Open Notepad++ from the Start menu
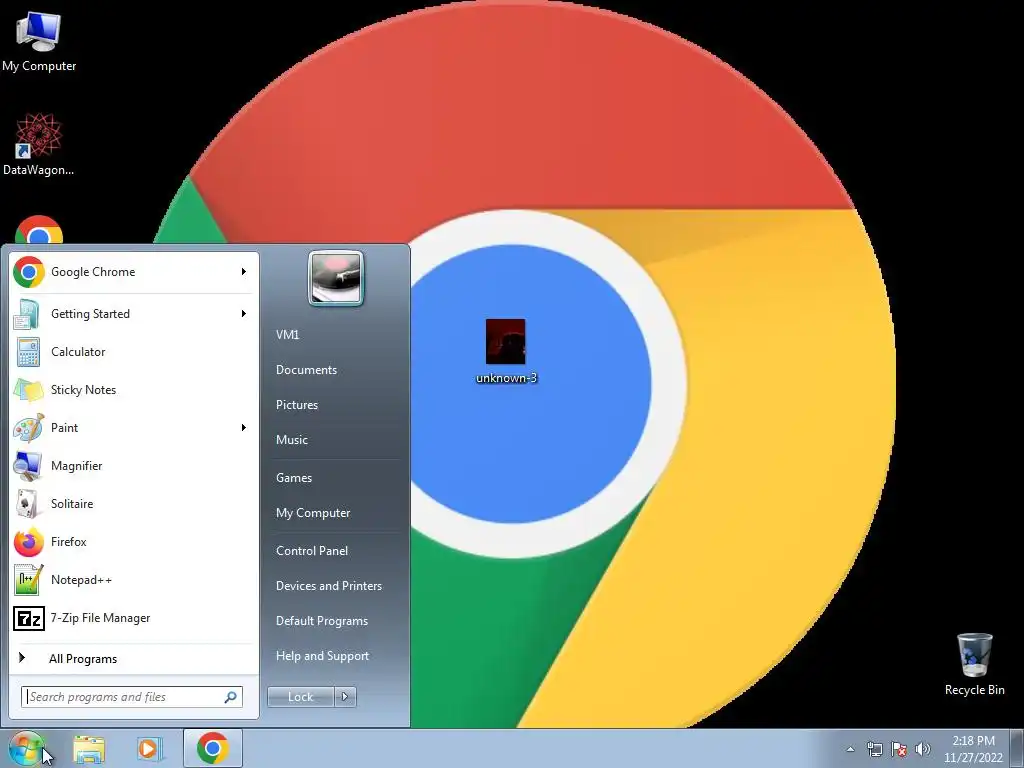Screen dimensions: 1024x768 [x=133, y=580]
